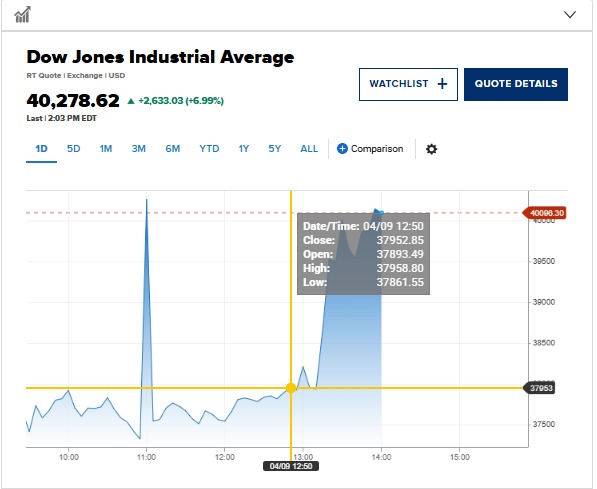This screenshot has height=489, width=597.
Task: Click the 40098.30 red price tag
Action: pyautogui.click(x=544, y=213)
